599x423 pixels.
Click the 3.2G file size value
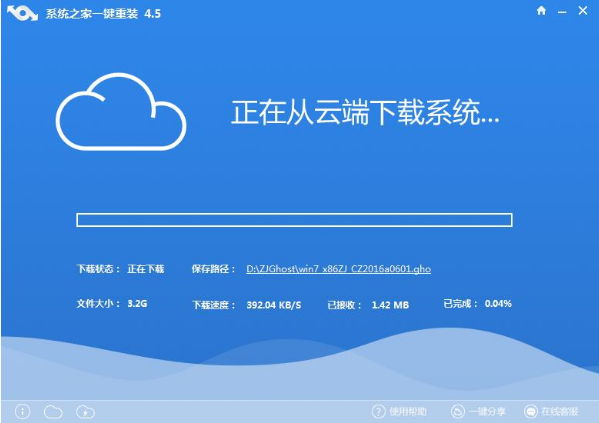(x=137, y=304)
